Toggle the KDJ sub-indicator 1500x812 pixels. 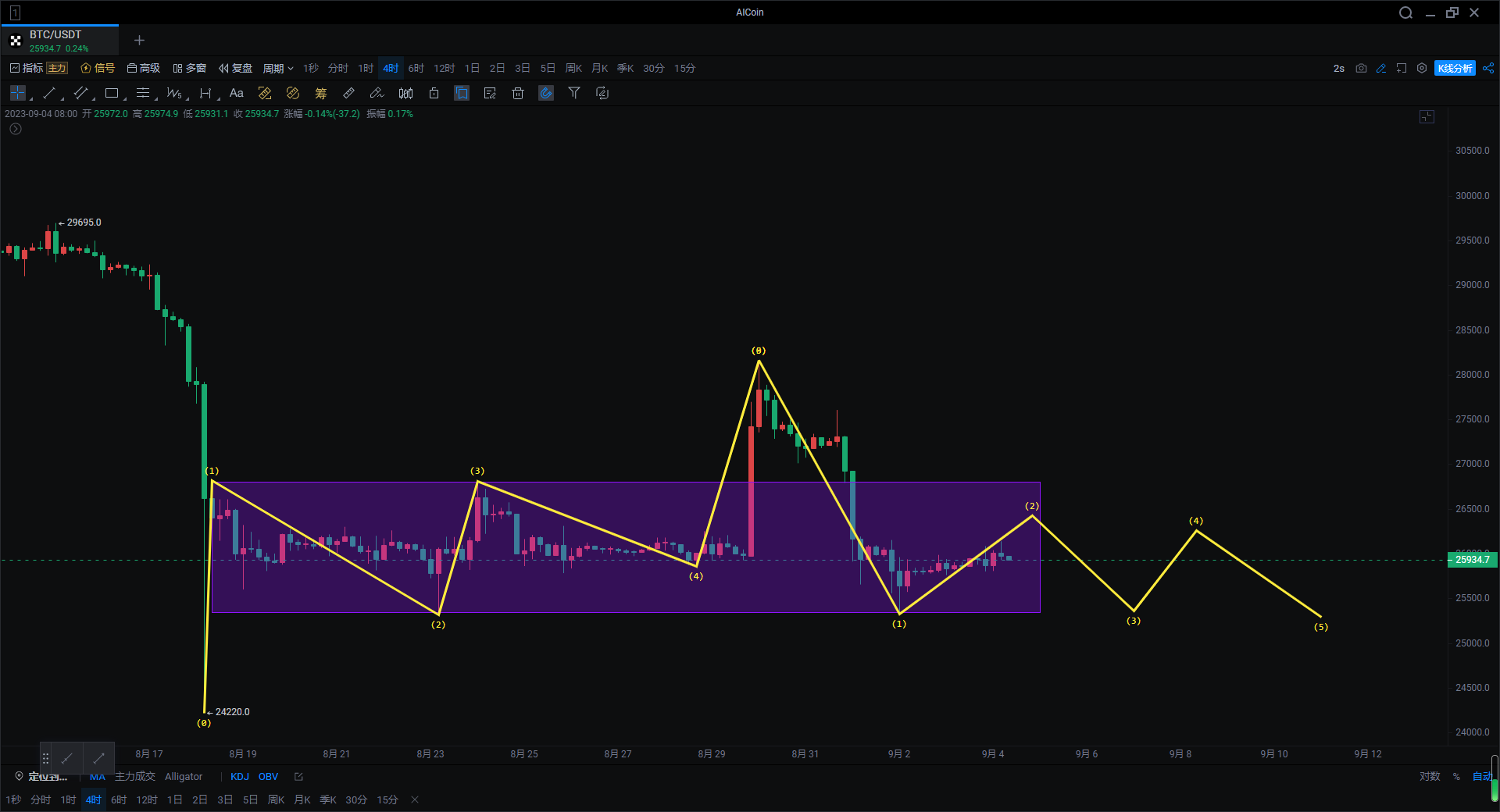coord(240,777)
